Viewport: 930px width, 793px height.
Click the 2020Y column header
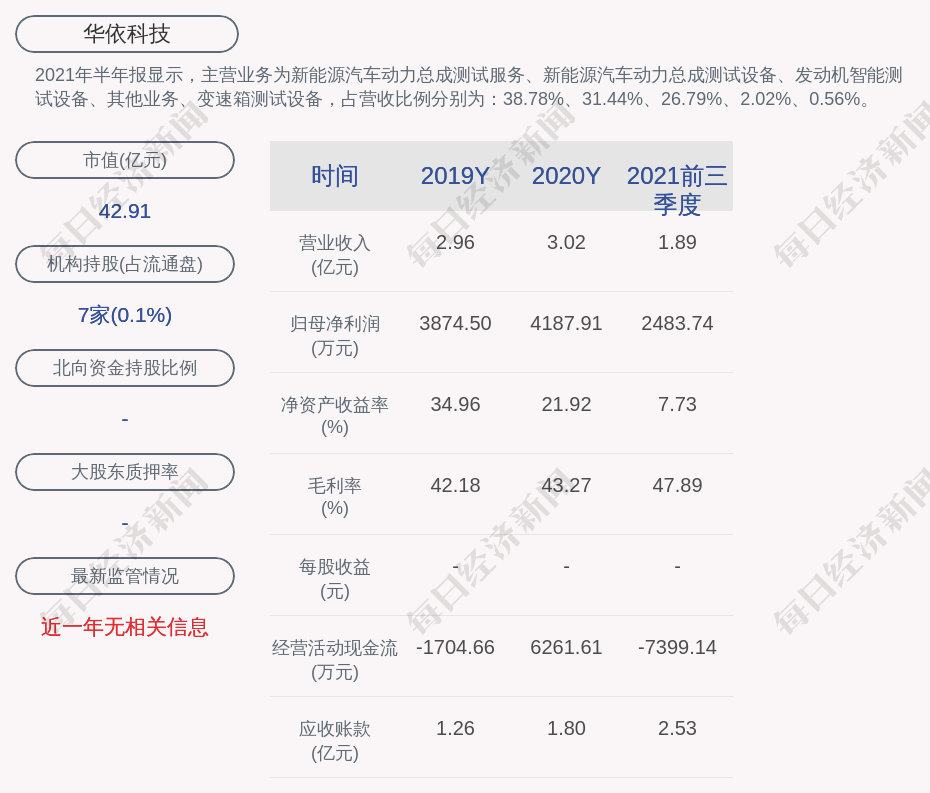click(566, 176)
